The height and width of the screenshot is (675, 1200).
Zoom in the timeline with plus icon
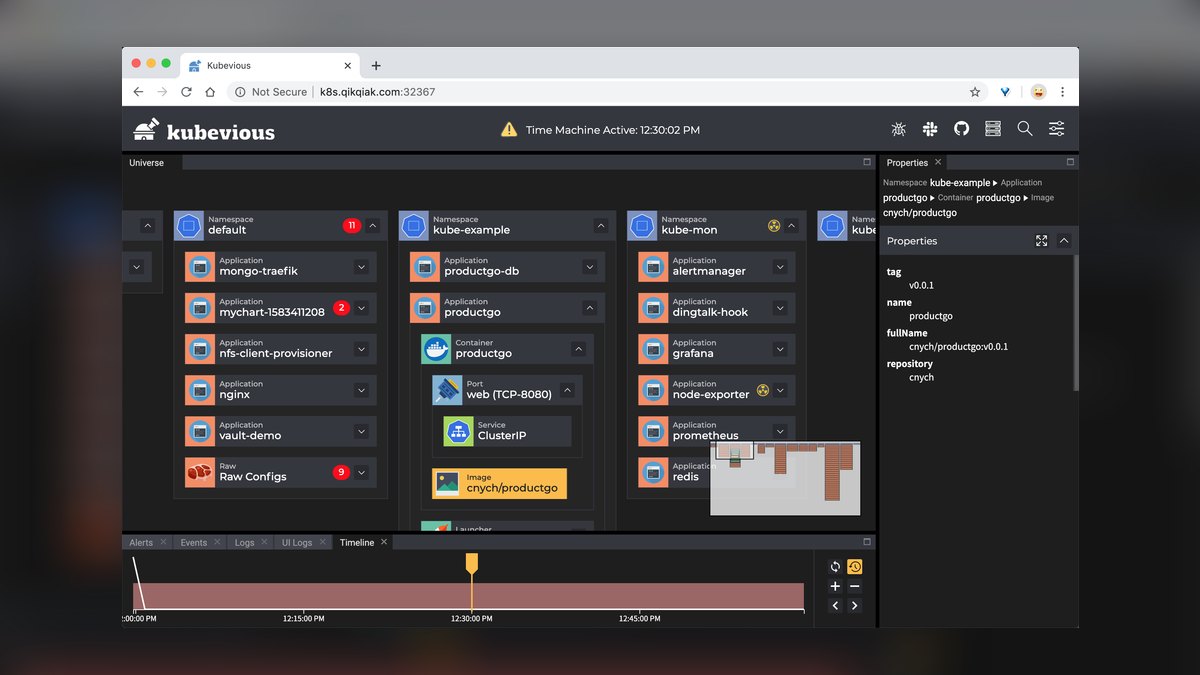(x=836, y=586)
